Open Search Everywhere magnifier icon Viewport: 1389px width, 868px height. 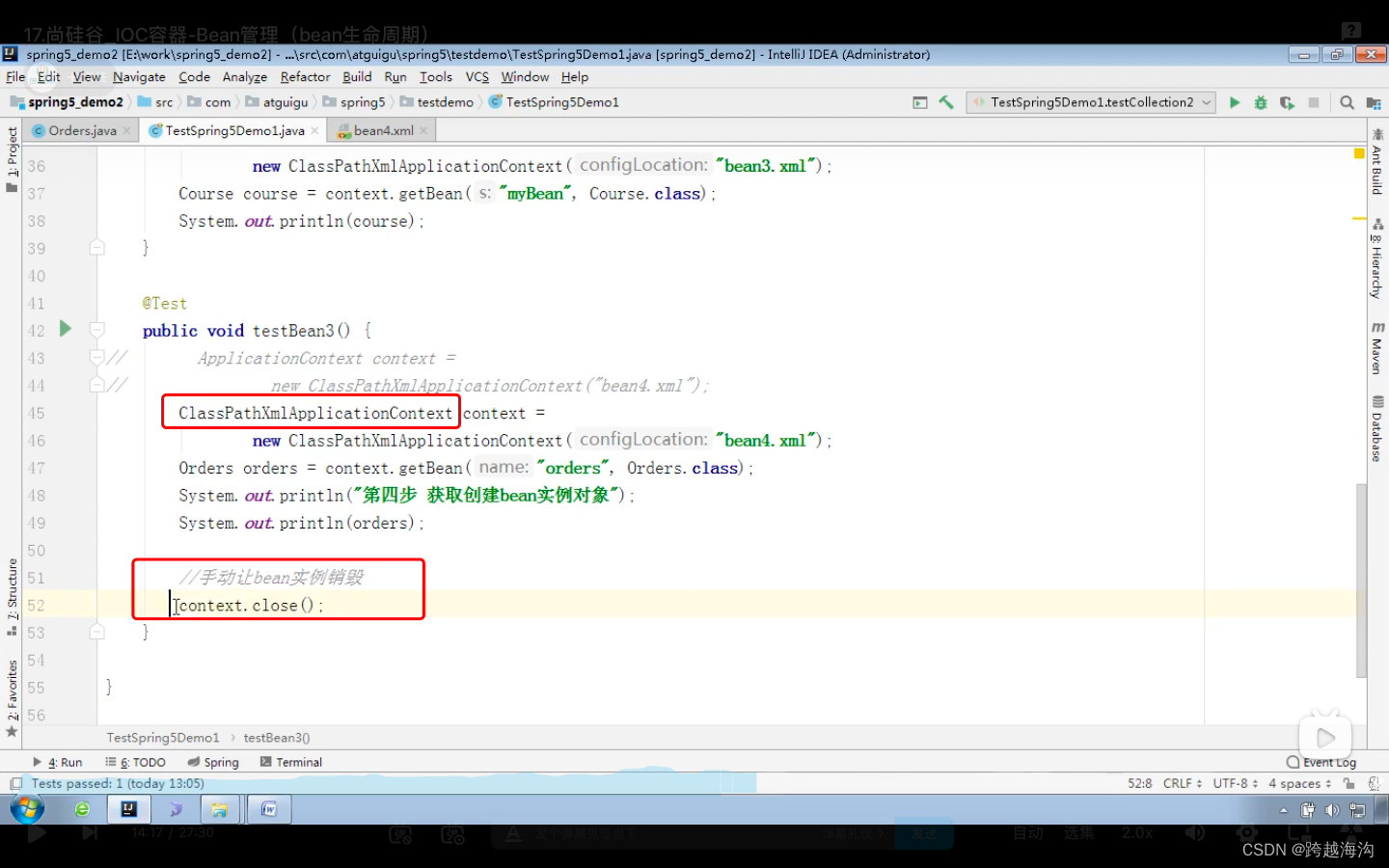point(1347,102)
